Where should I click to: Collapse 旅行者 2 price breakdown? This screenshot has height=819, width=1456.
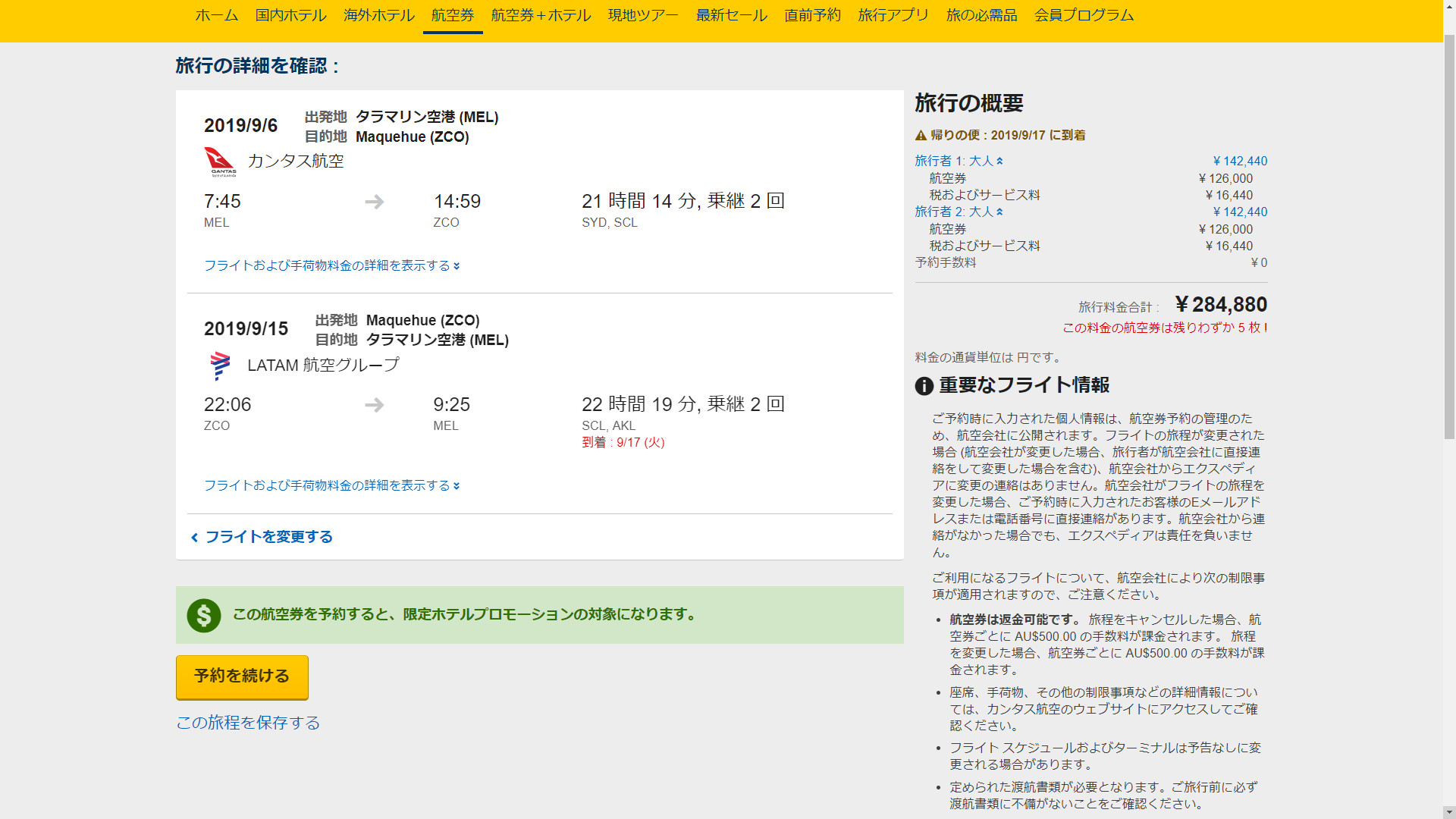coord(959,212)
